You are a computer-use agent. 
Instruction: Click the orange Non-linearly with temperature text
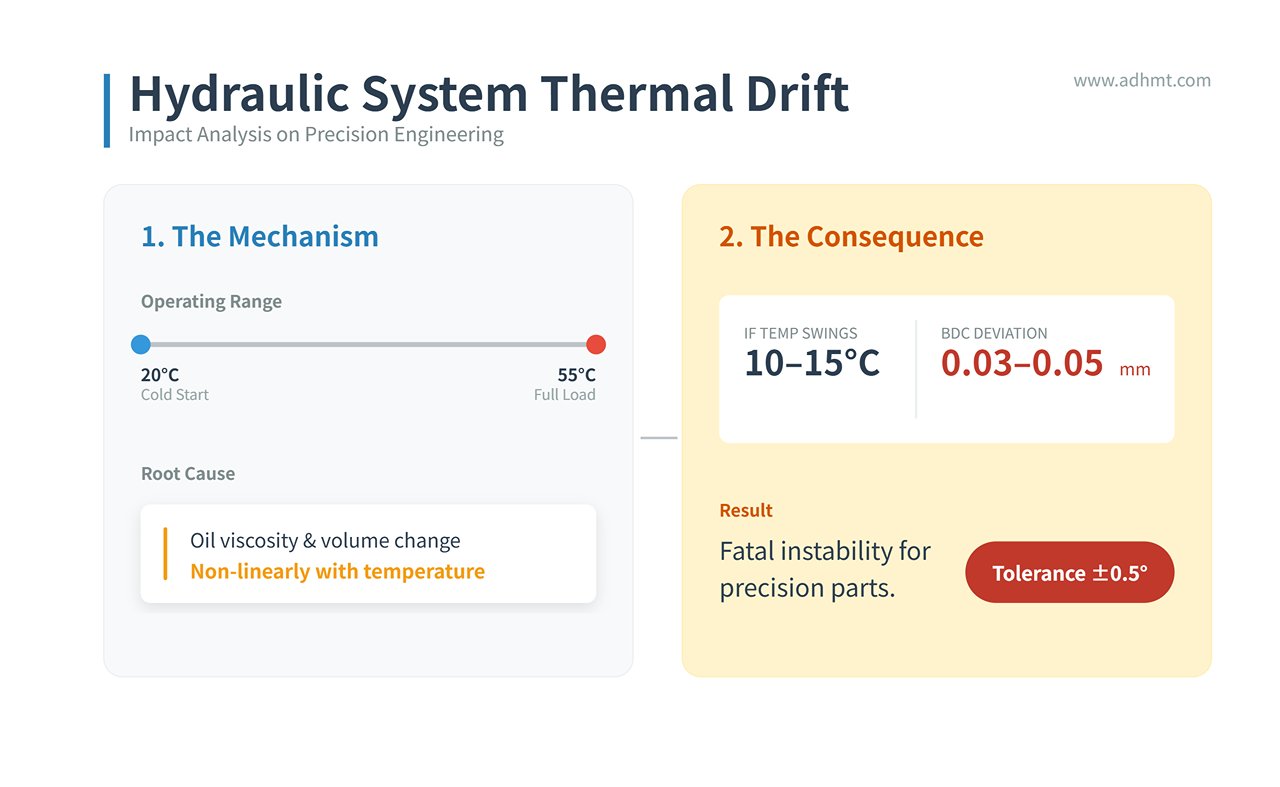[337, 572]
